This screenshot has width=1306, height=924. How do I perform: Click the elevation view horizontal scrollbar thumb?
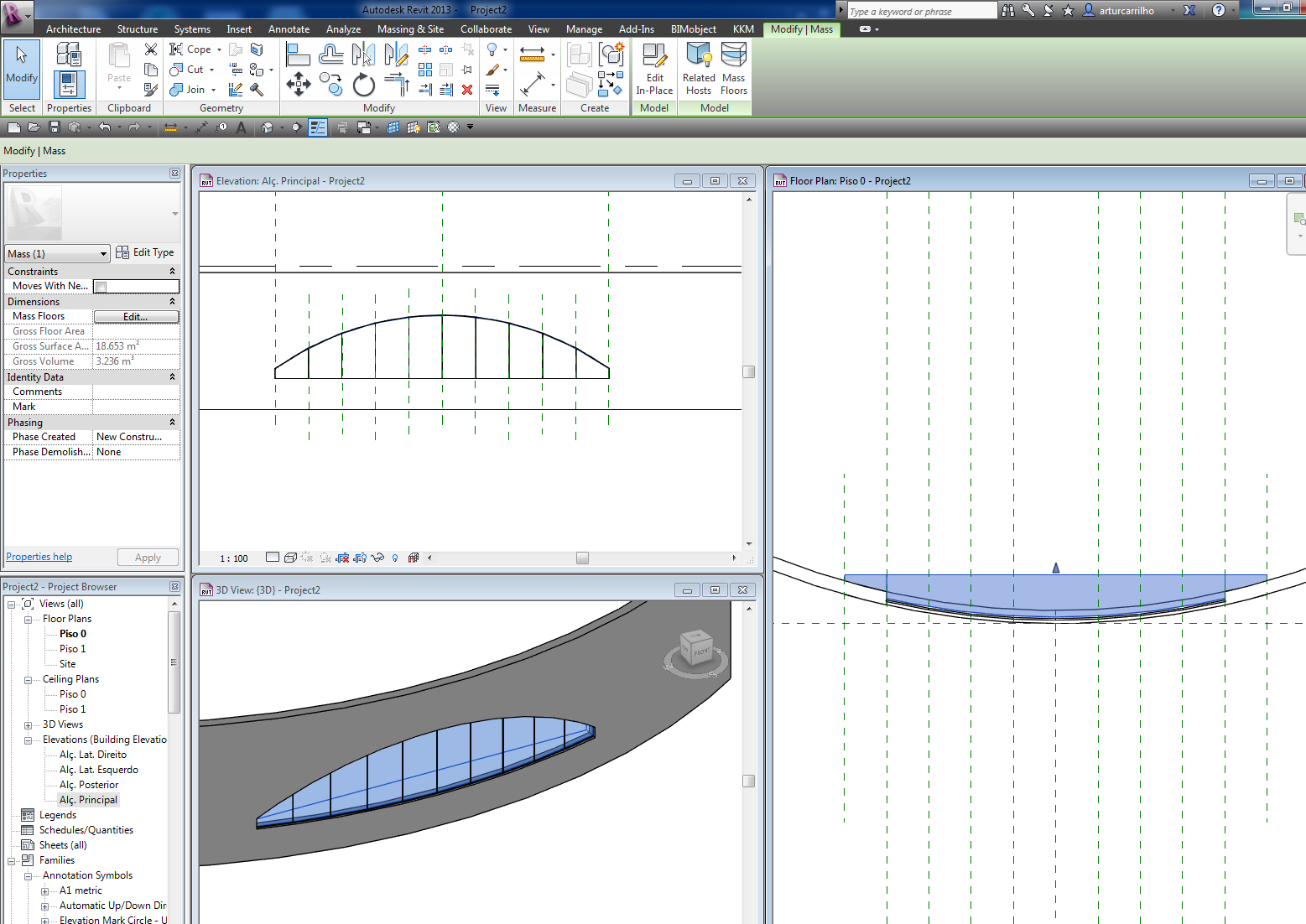(x=582, y=558)
